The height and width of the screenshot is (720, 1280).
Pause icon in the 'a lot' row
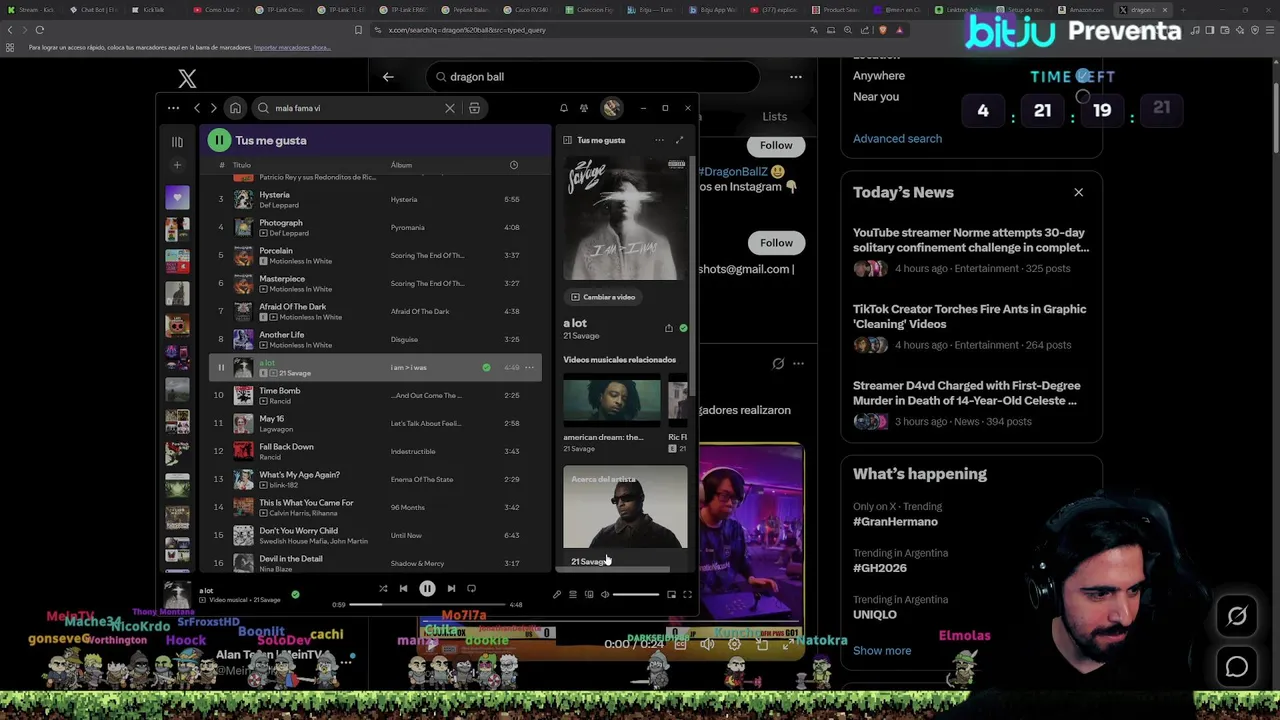221,367
